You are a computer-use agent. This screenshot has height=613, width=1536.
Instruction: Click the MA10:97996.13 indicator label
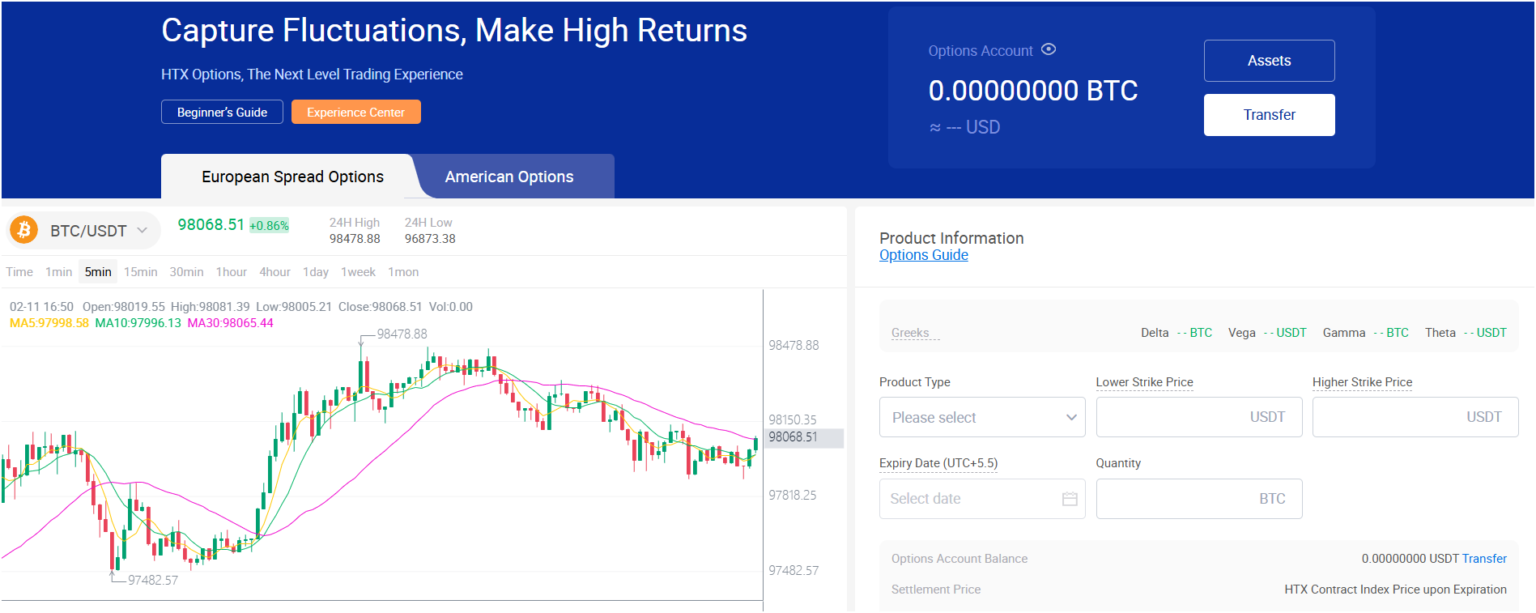click(138, 323)
